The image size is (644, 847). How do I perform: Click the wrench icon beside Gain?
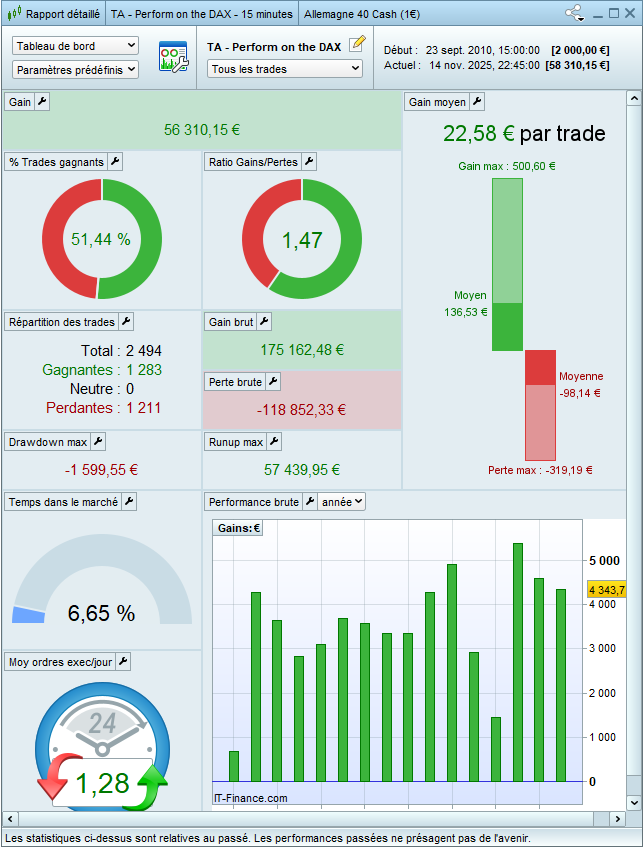tap(42, 102)
